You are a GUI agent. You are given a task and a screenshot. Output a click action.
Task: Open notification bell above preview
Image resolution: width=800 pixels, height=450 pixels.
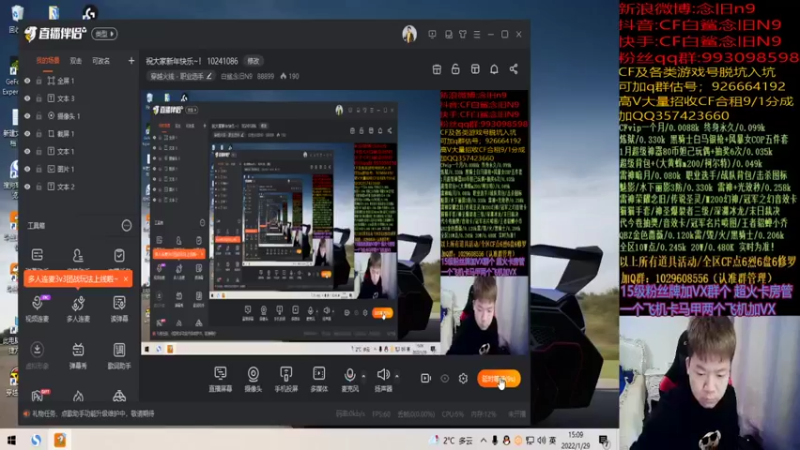tap(494, 69)
